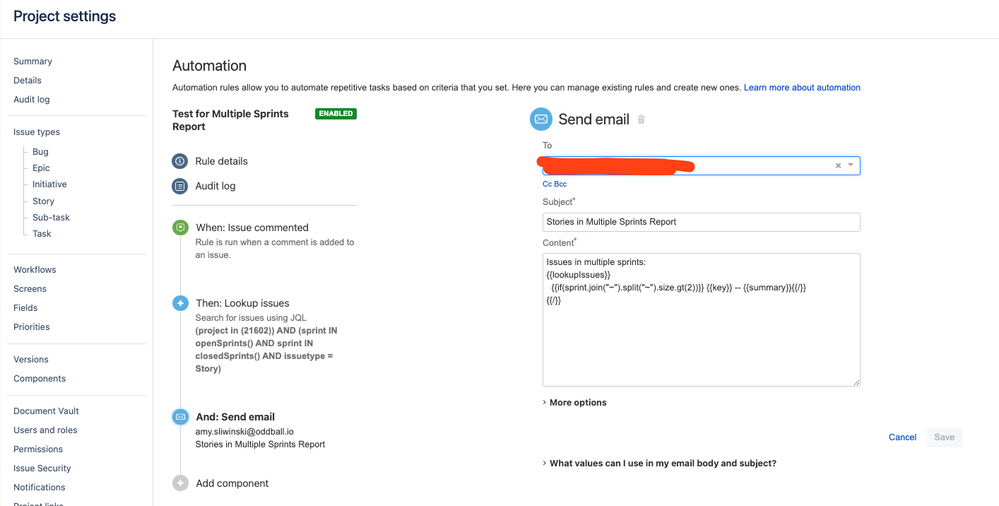Image resolution: width=999 pixels, height=506 pixels.
Task: Open Notifications settings
Action: pos(39,488)
